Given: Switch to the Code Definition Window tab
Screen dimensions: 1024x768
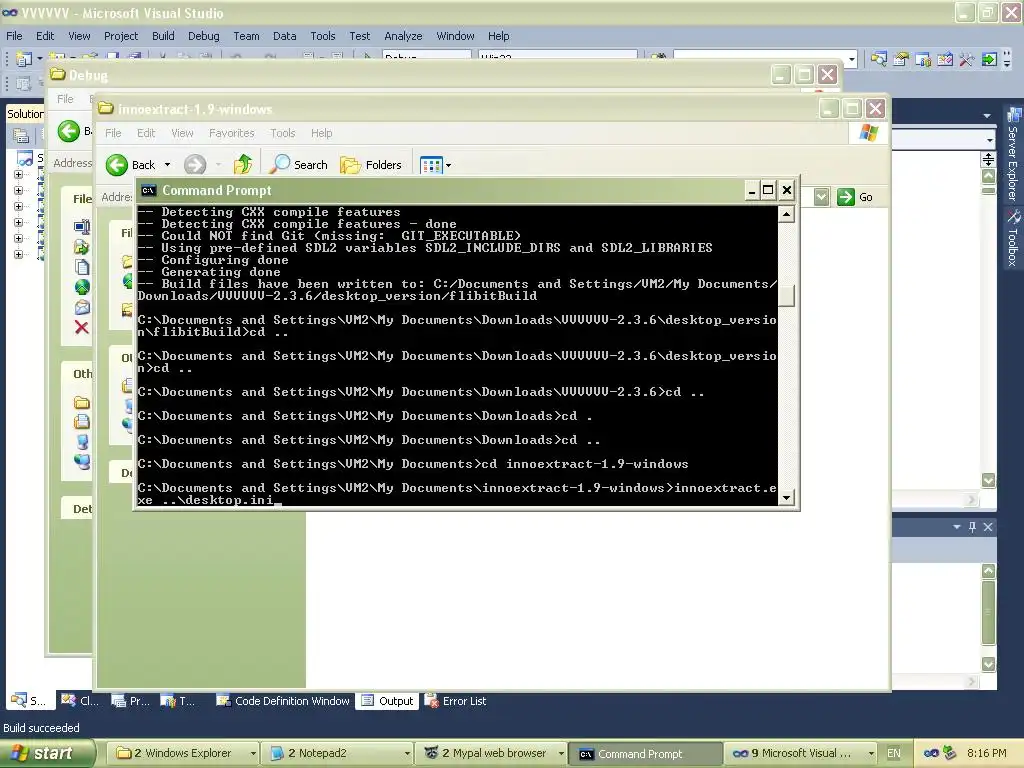Looking at the screenshot, I should 283,701.
